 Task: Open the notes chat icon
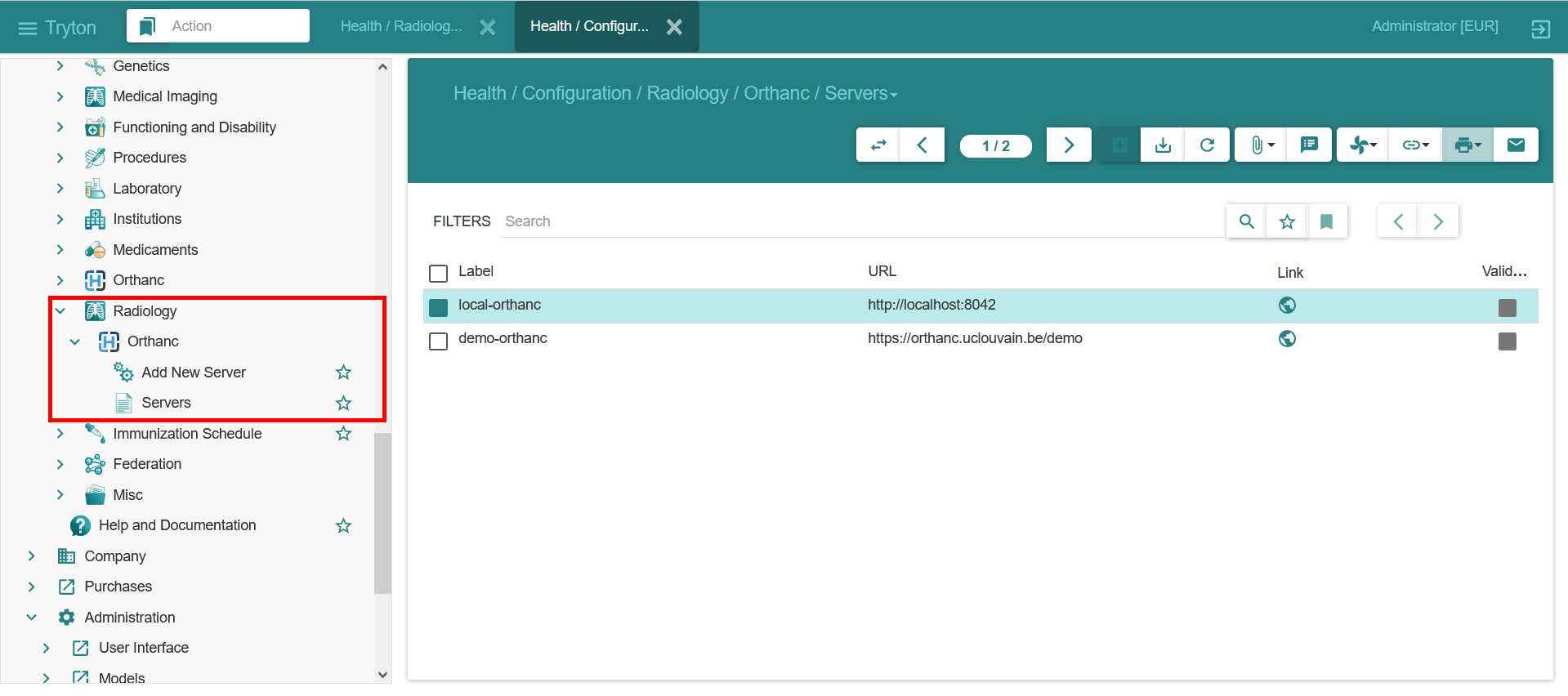pos(1309,145)
